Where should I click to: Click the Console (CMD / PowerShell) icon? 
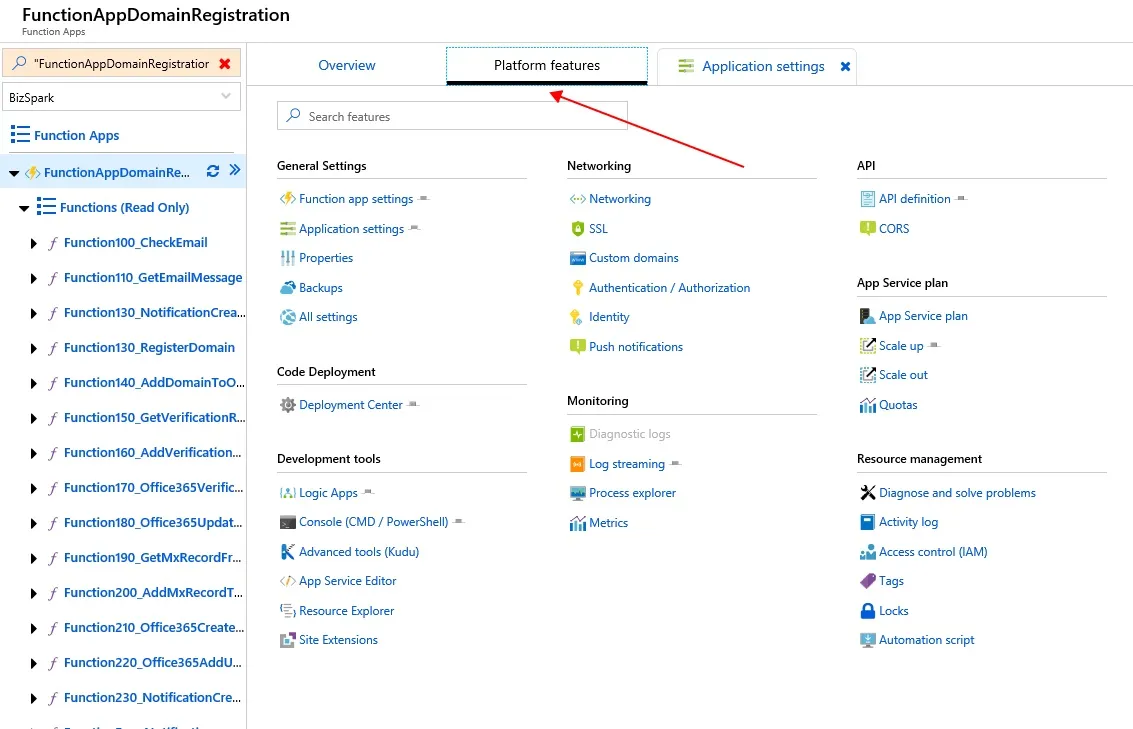[x=288, y=522]
